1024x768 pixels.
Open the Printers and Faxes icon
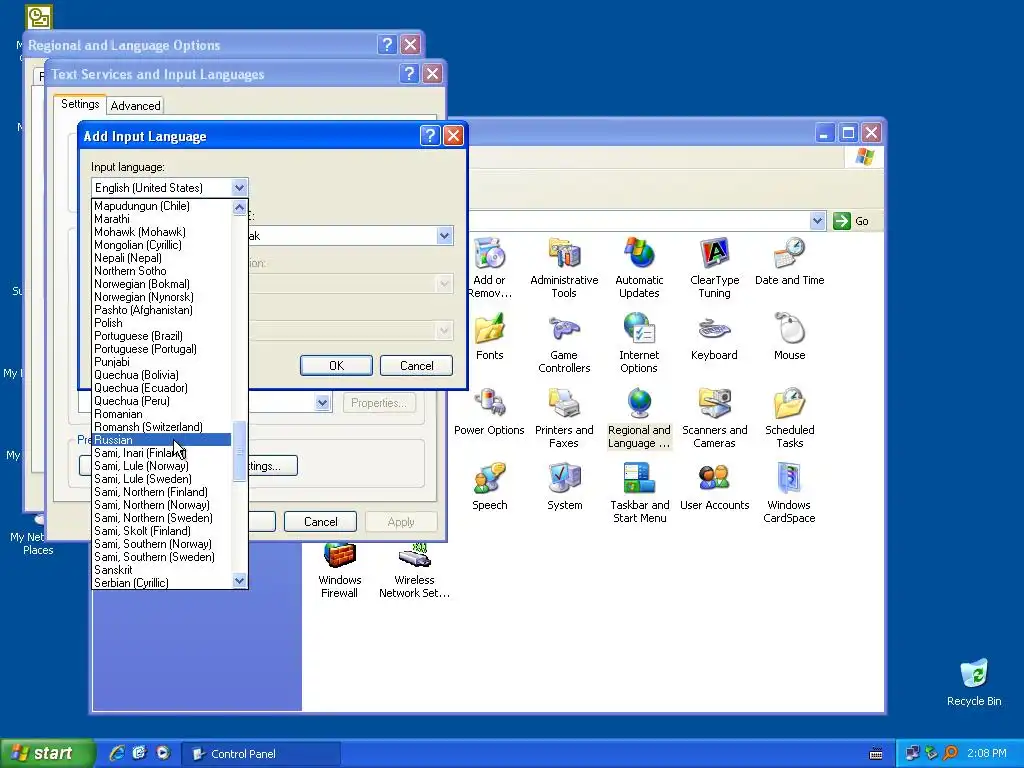(x=564, y=404)
